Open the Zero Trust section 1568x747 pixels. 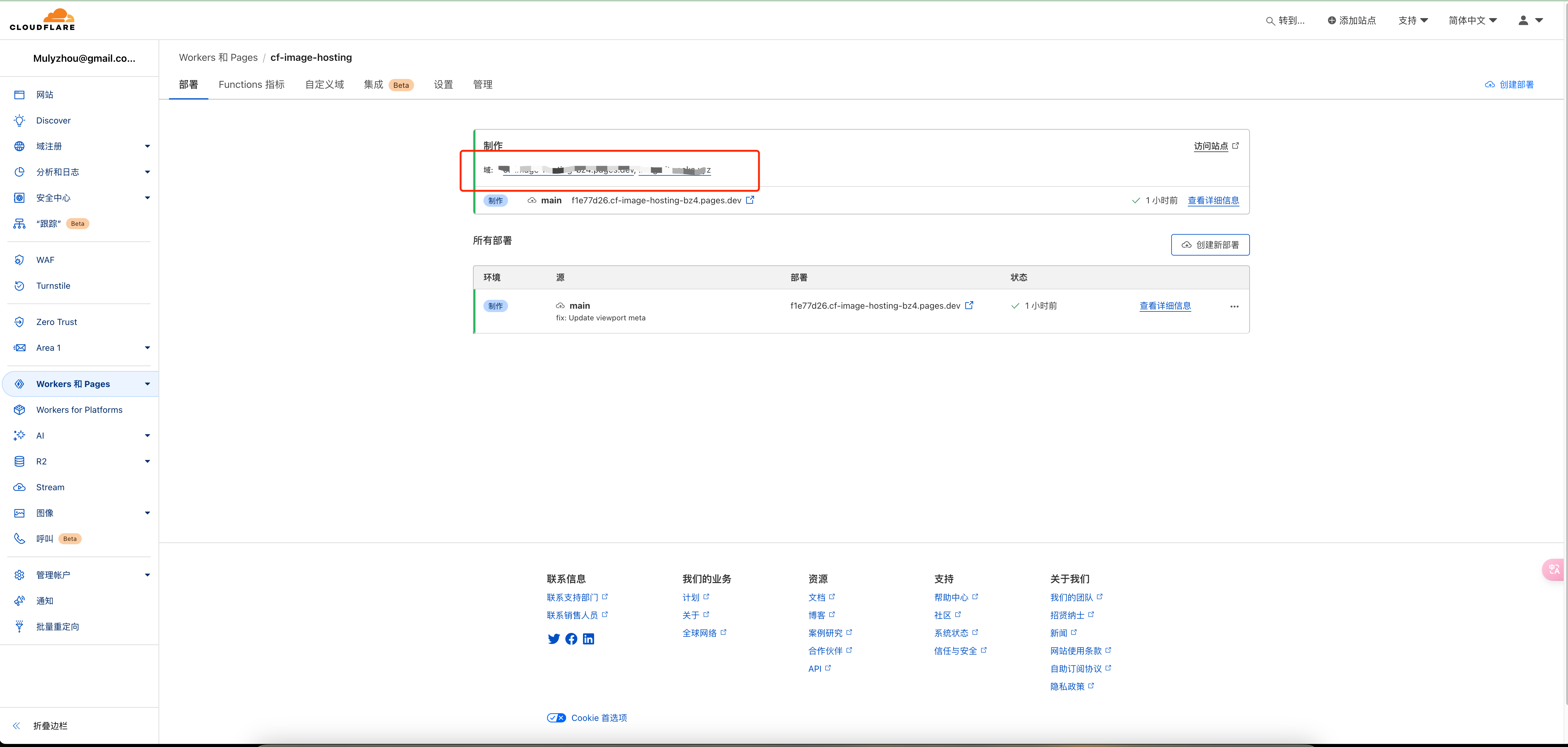57,322
